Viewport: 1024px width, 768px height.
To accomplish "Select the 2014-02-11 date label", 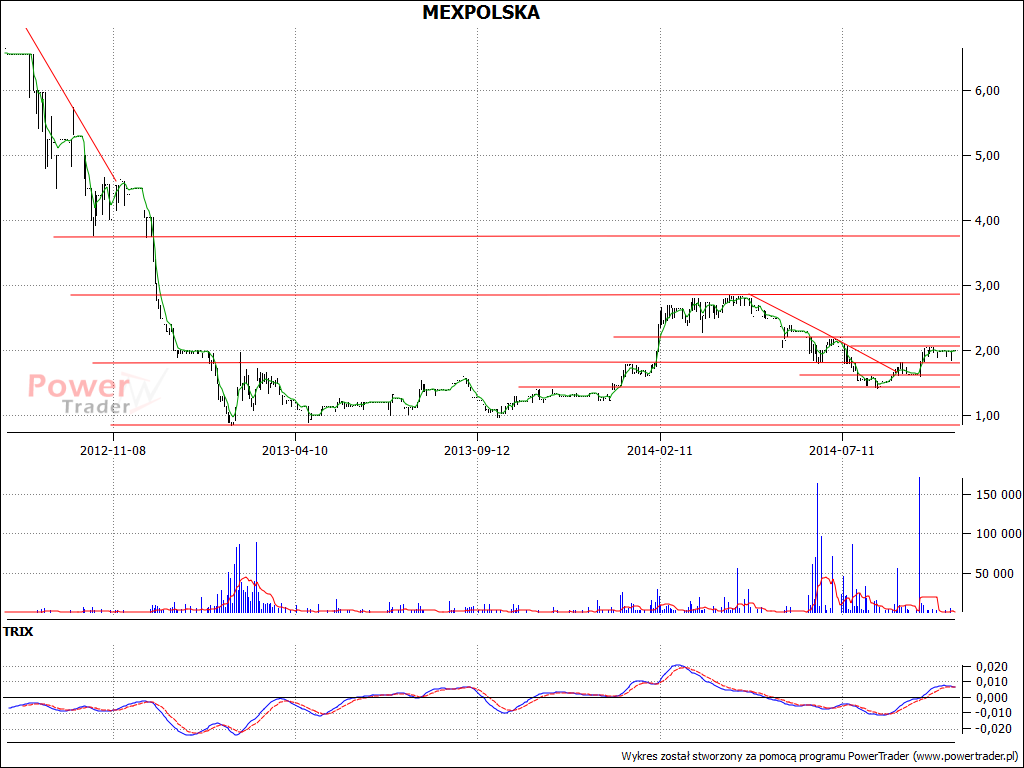I will [660, 450].
